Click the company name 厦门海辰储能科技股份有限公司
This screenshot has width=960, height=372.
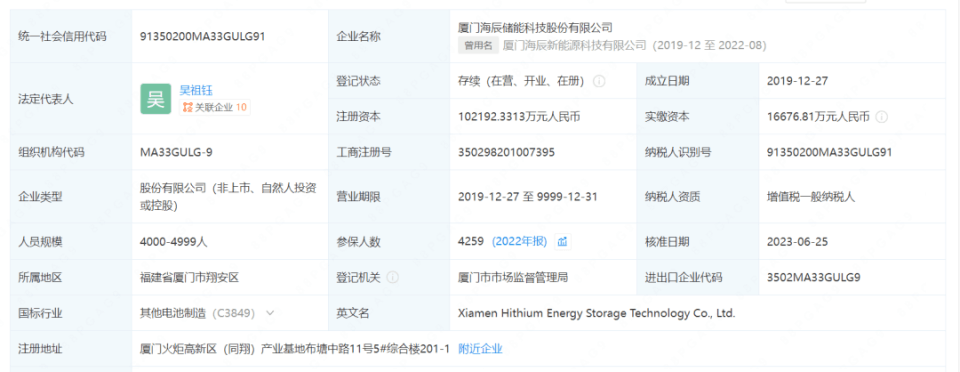[535, 27]
